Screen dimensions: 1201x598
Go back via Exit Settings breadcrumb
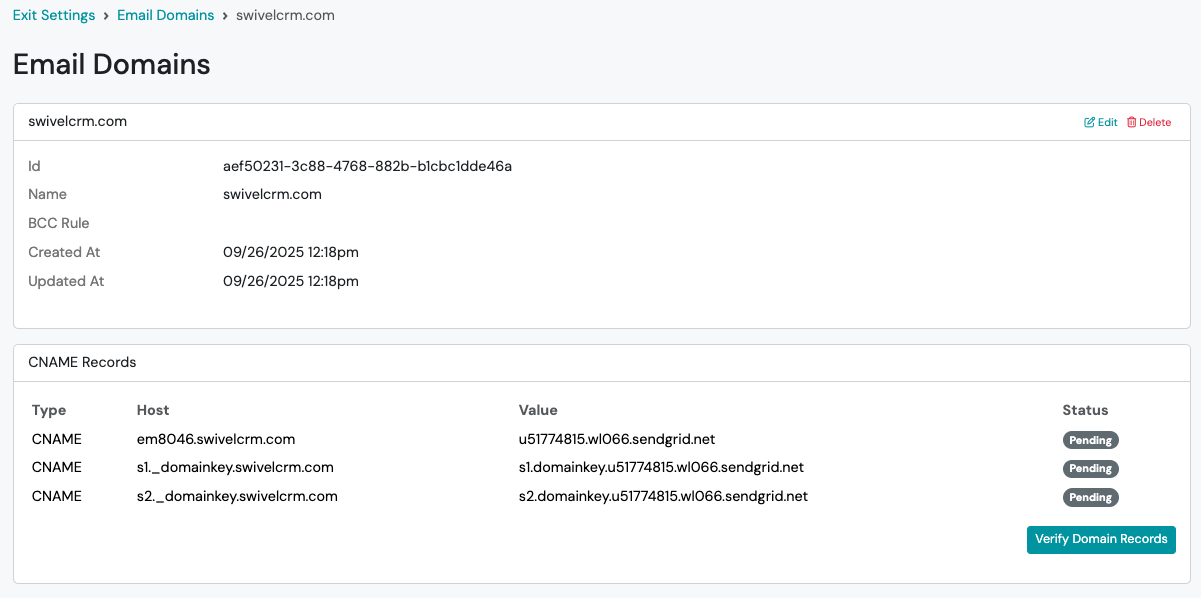[54, 15]
